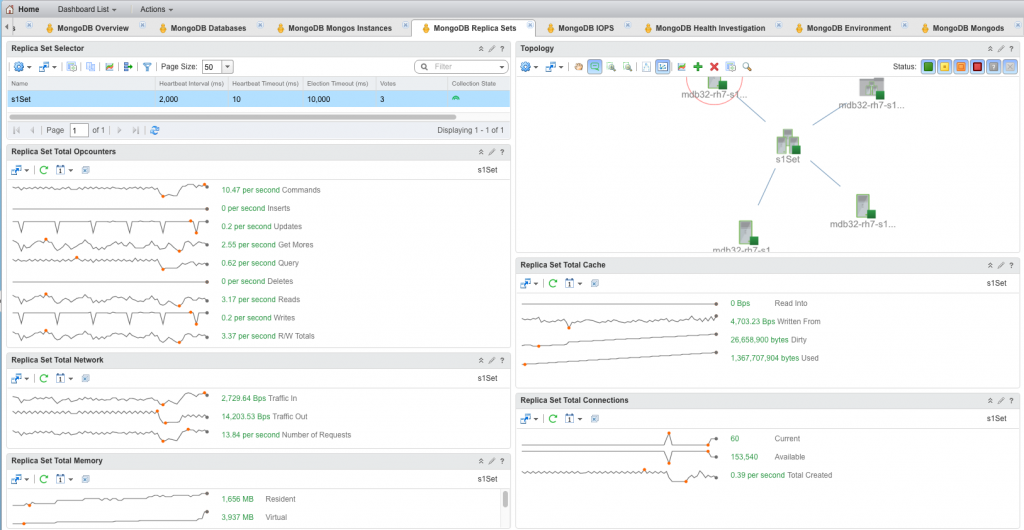
Task: Click the magnifier search icon in Topology toolbar
Action: click(746, 66)
